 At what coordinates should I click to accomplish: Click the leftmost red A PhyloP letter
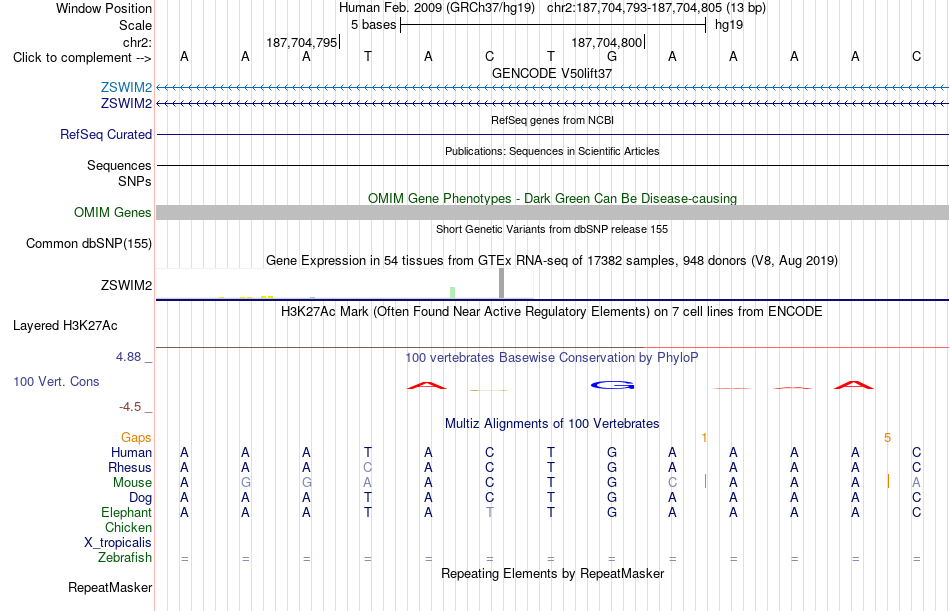coord(427,385)
